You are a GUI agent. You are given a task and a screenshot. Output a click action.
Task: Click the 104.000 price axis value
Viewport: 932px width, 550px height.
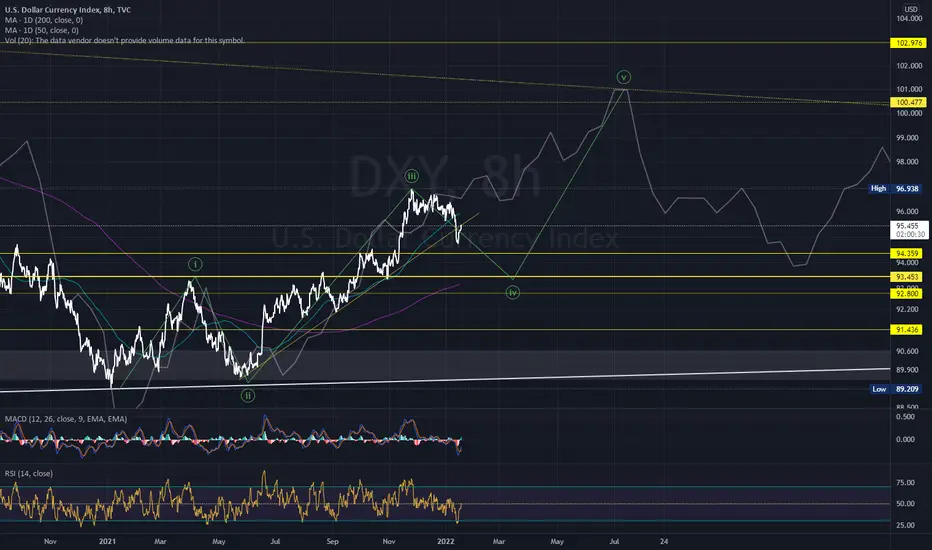pyautogui.click(x=909, y=18)
